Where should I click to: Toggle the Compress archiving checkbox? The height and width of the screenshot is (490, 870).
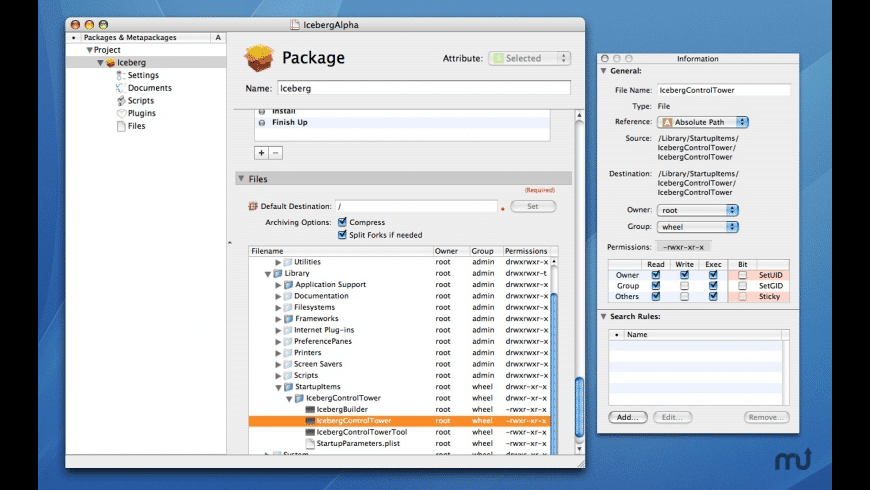point(343,222)
